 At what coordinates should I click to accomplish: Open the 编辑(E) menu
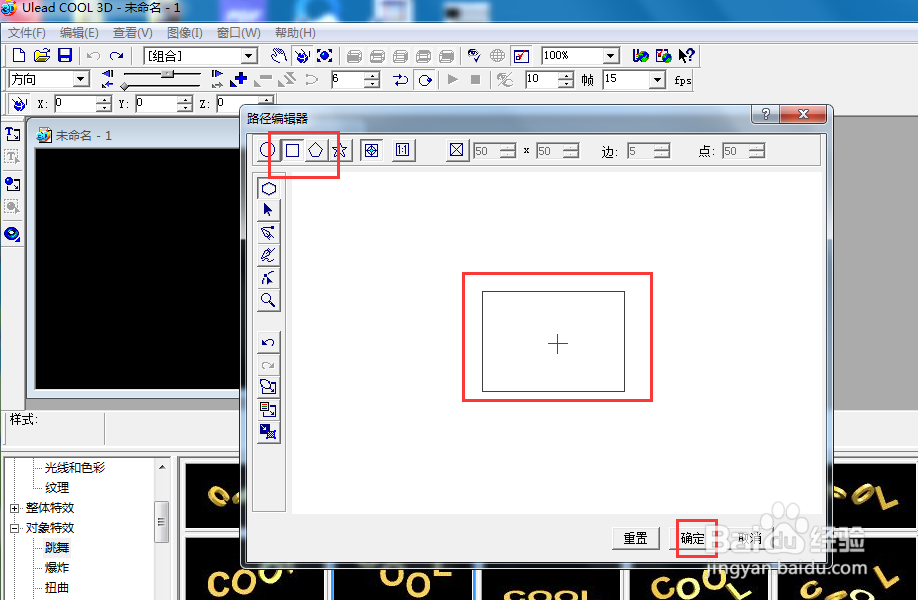coord(79,33)
